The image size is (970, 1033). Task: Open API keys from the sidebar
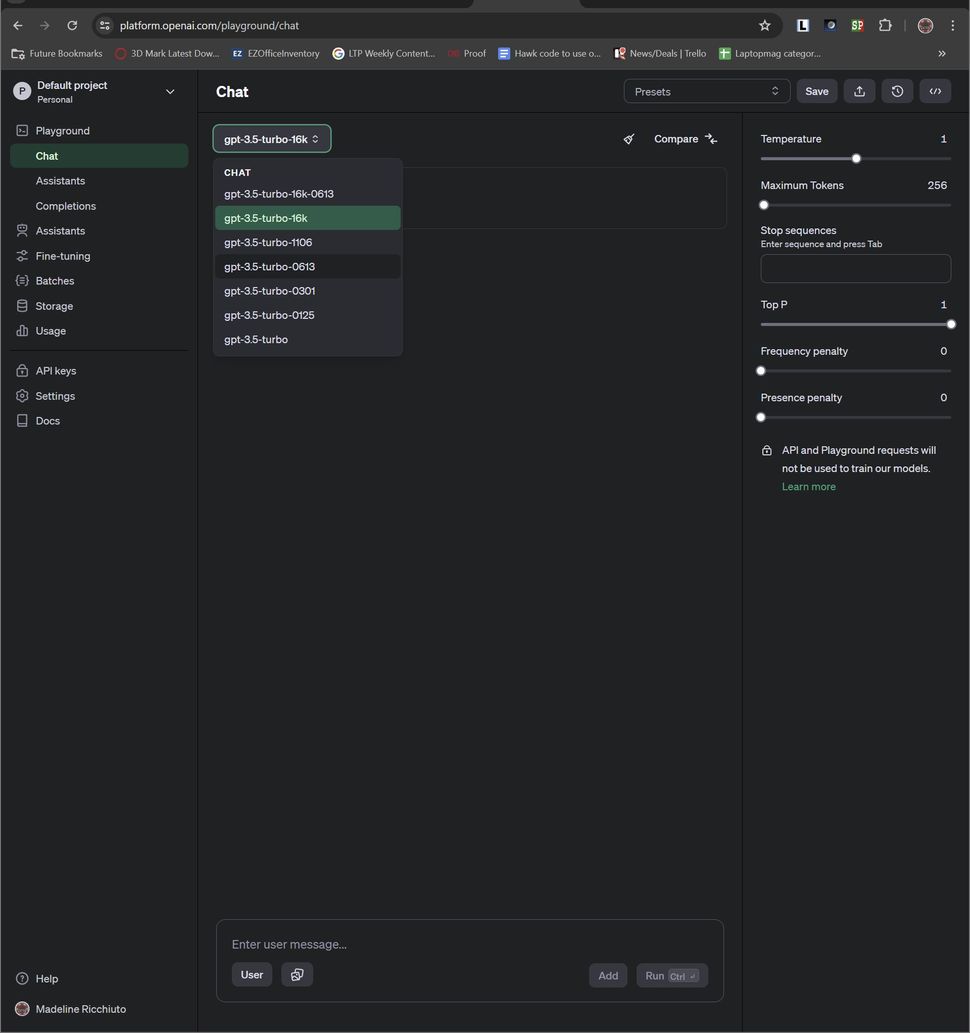point(55,370)
